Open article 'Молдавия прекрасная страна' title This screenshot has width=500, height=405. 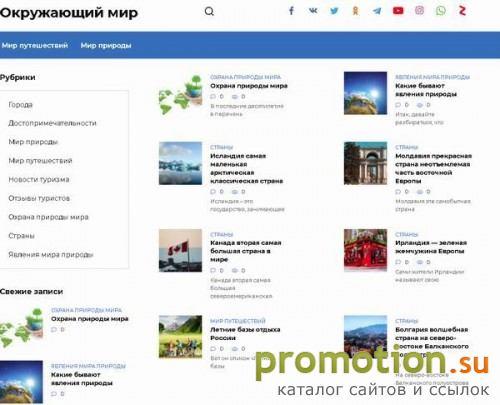pos(433,168)
